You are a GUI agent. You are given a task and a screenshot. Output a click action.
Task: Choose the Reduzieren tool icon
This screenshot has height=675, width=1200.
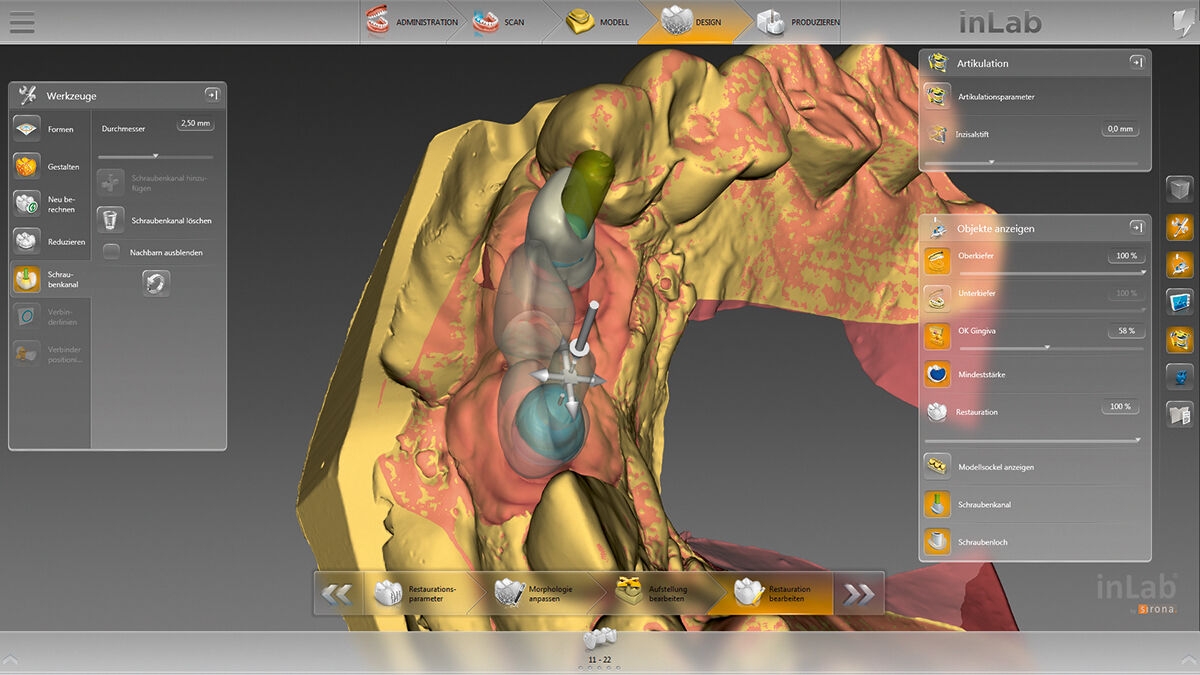point(27,241)
